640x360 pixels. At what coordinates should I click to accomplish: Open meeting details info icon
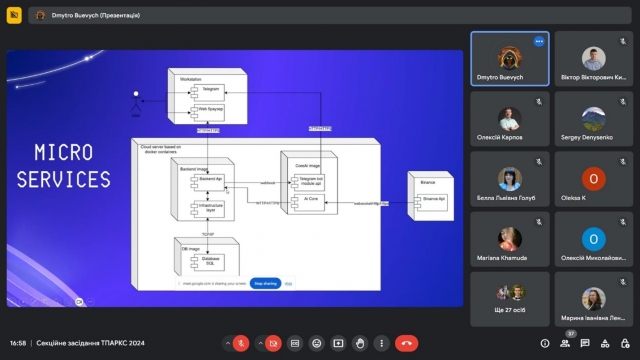pos(545,344)
